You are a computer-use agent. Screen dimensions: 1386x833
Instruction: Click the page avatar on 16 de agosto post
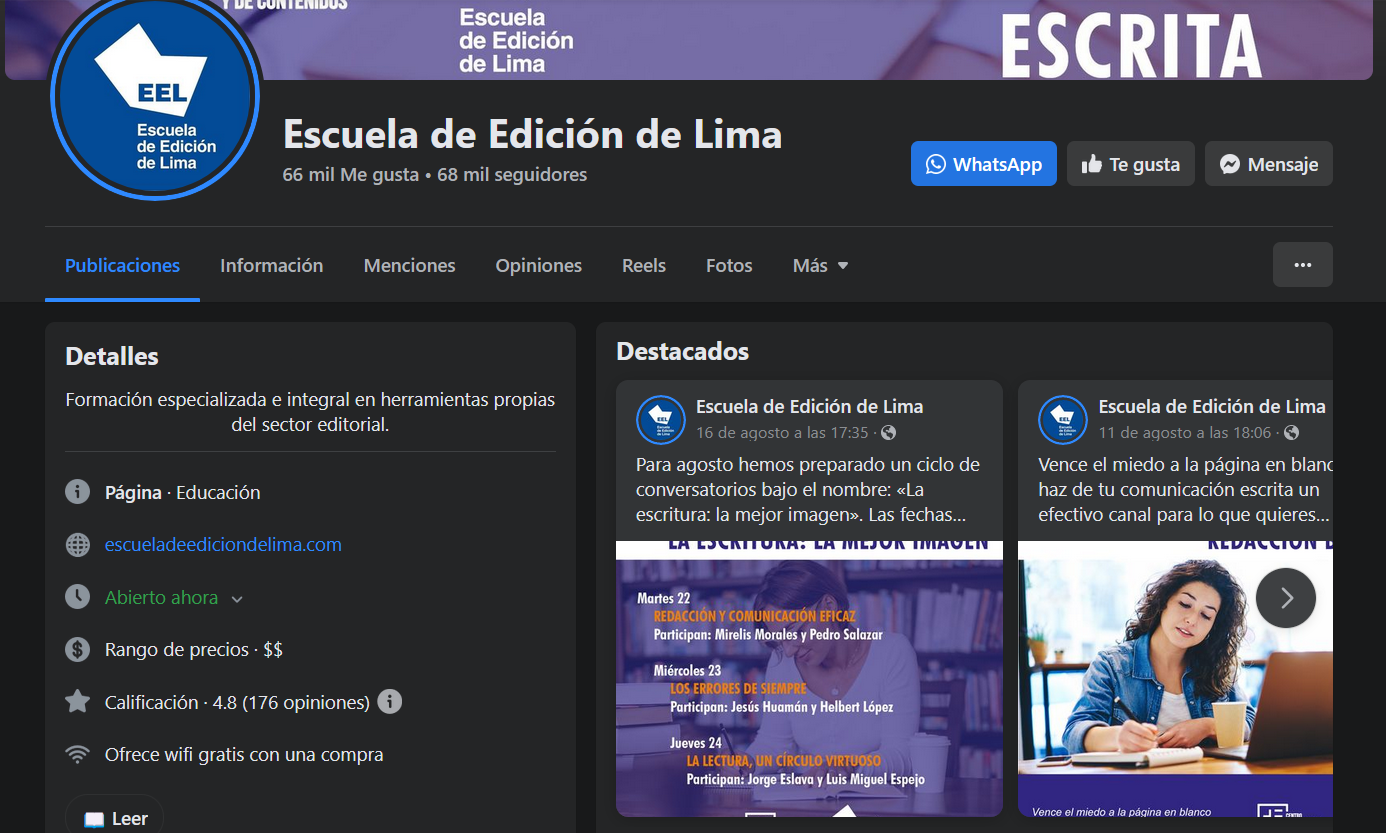pos(661,420)
